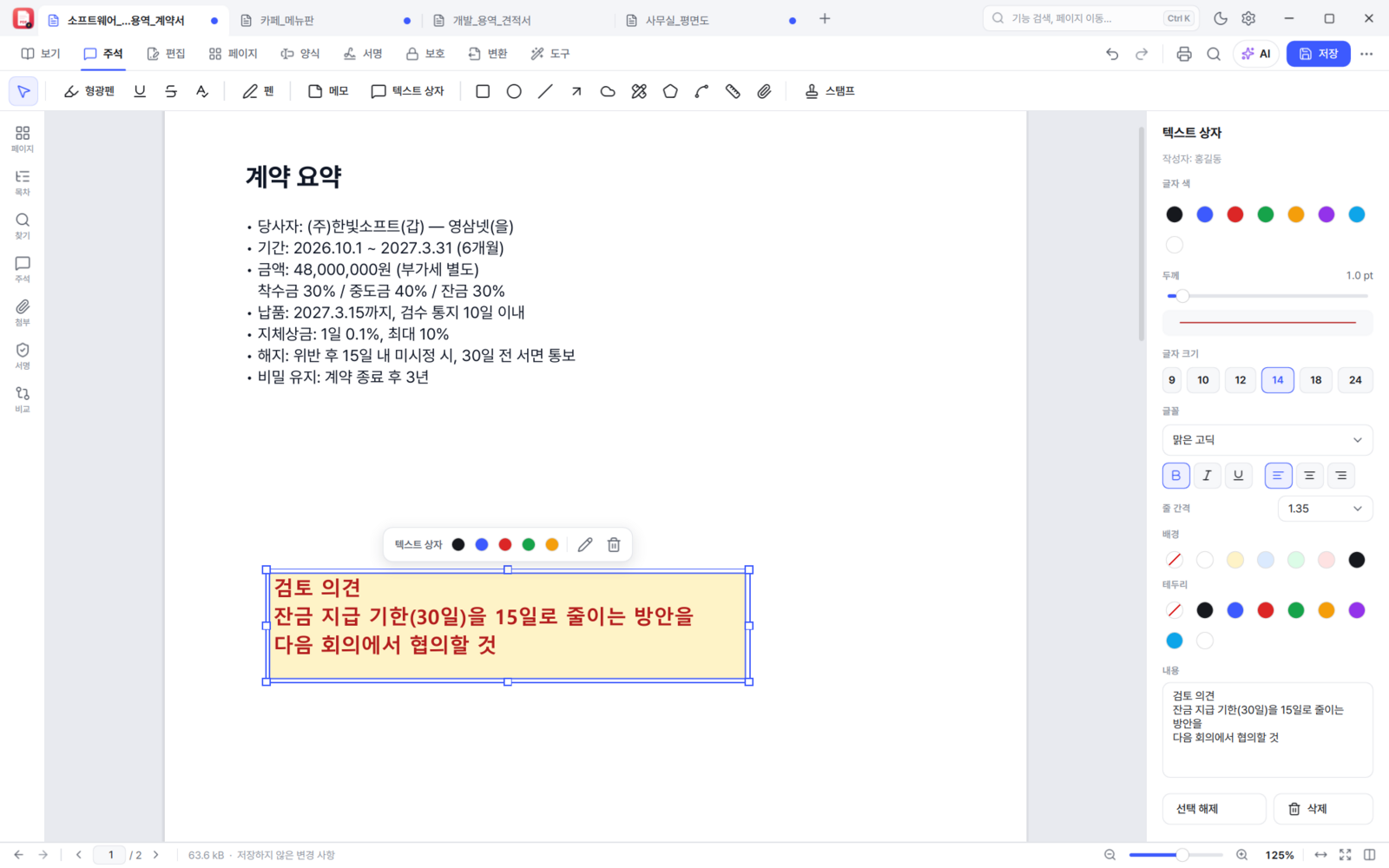Set text alignment to center

(1309, 476)
